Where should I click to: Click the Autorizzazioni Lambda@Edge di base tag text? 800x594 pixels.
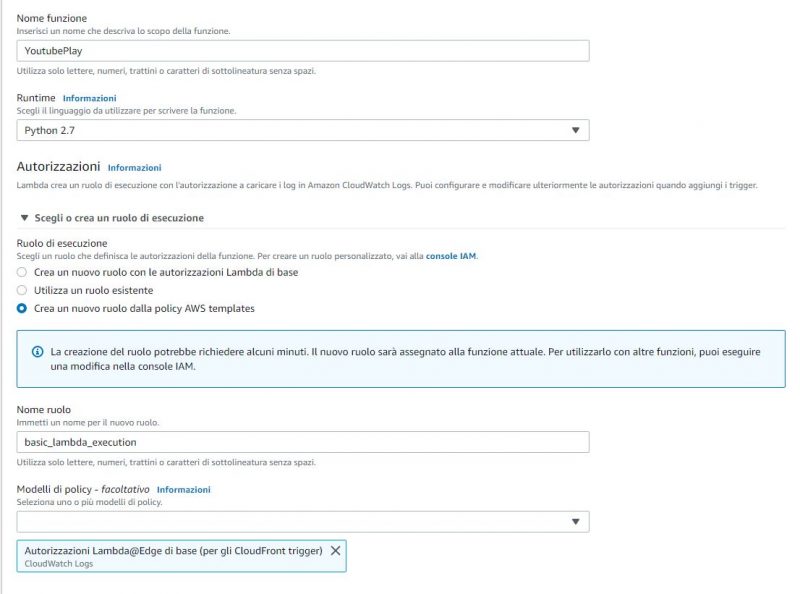coord(173,551)
